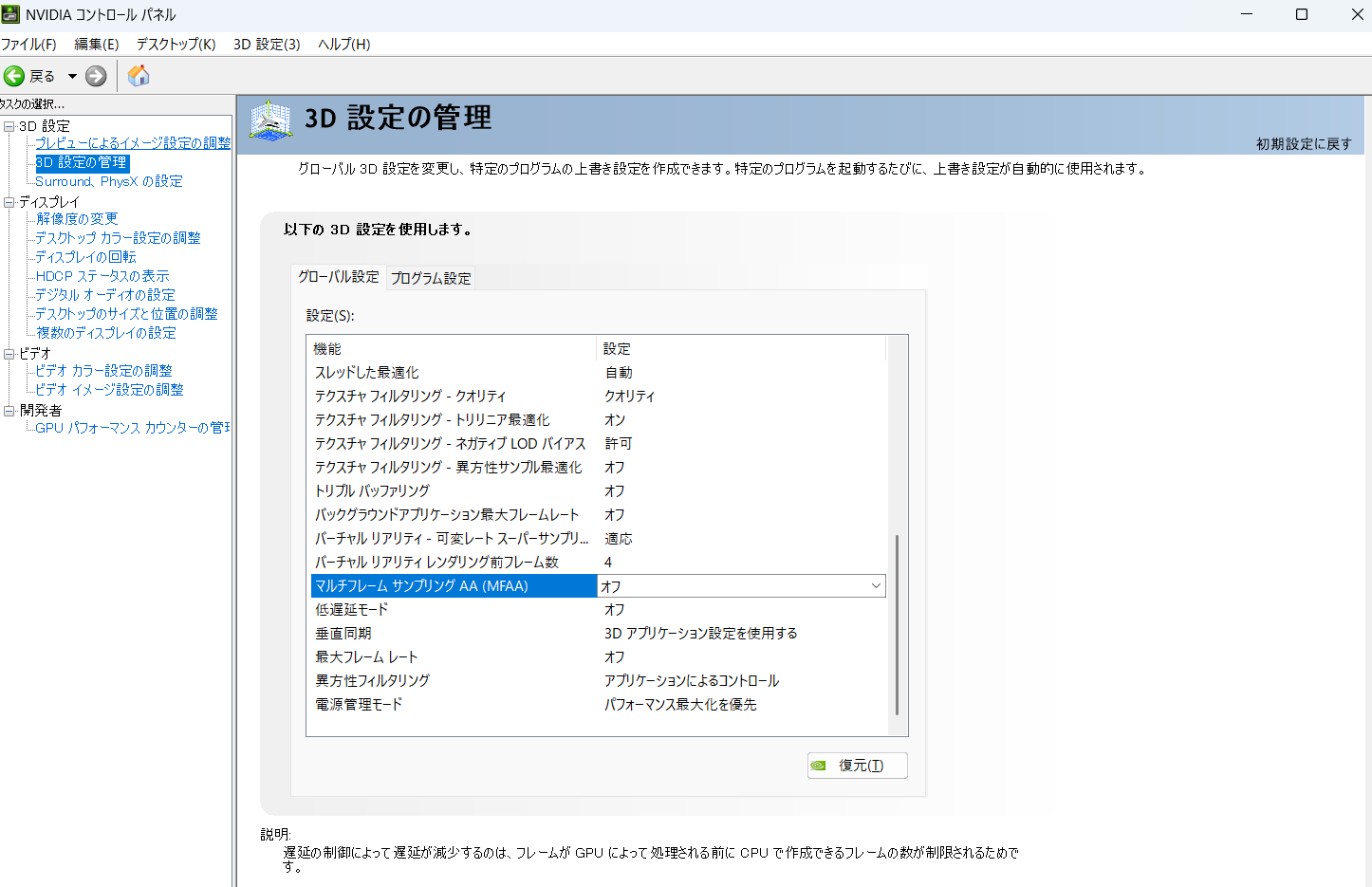Viewport: 1372px width, 887px height.
Task: Close the NVIDIA control panel window
Action: pyautogui.click(x=1357, y=14)
